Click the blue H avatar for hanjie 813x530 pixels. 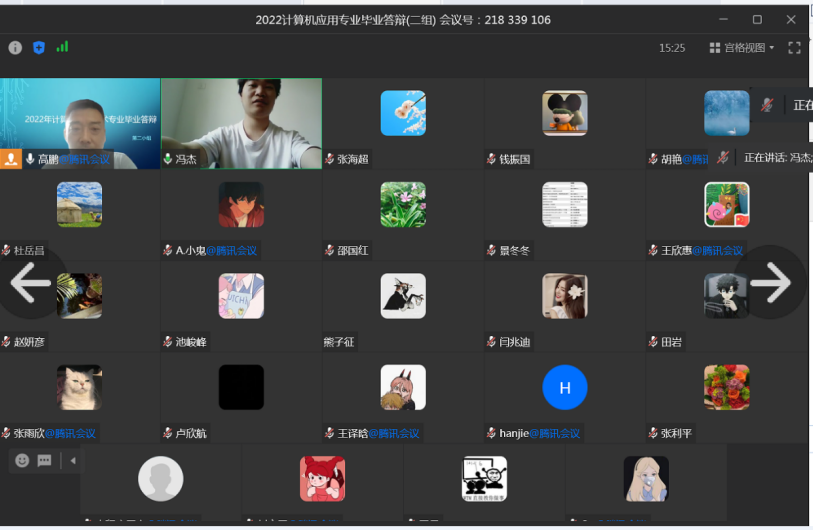564,387
